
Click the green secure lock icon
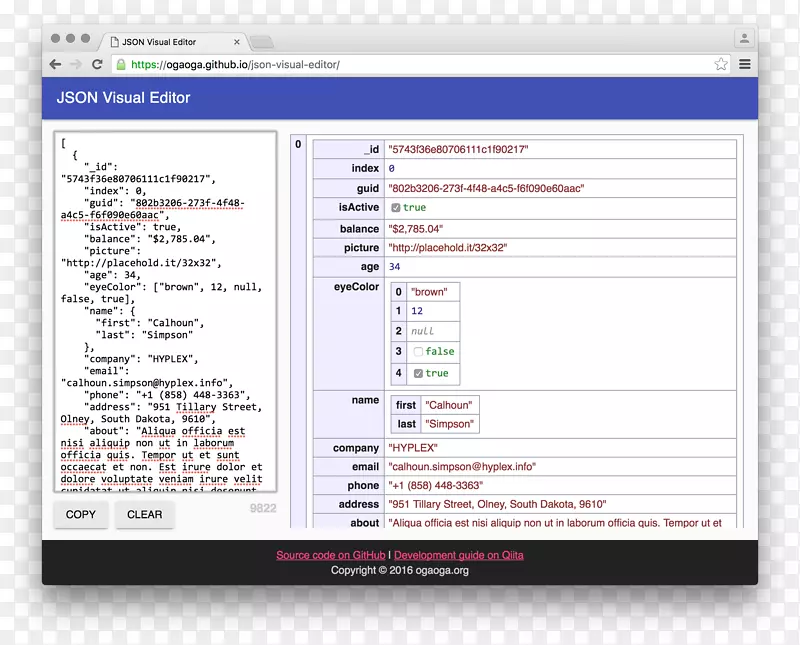click(121, 64)
